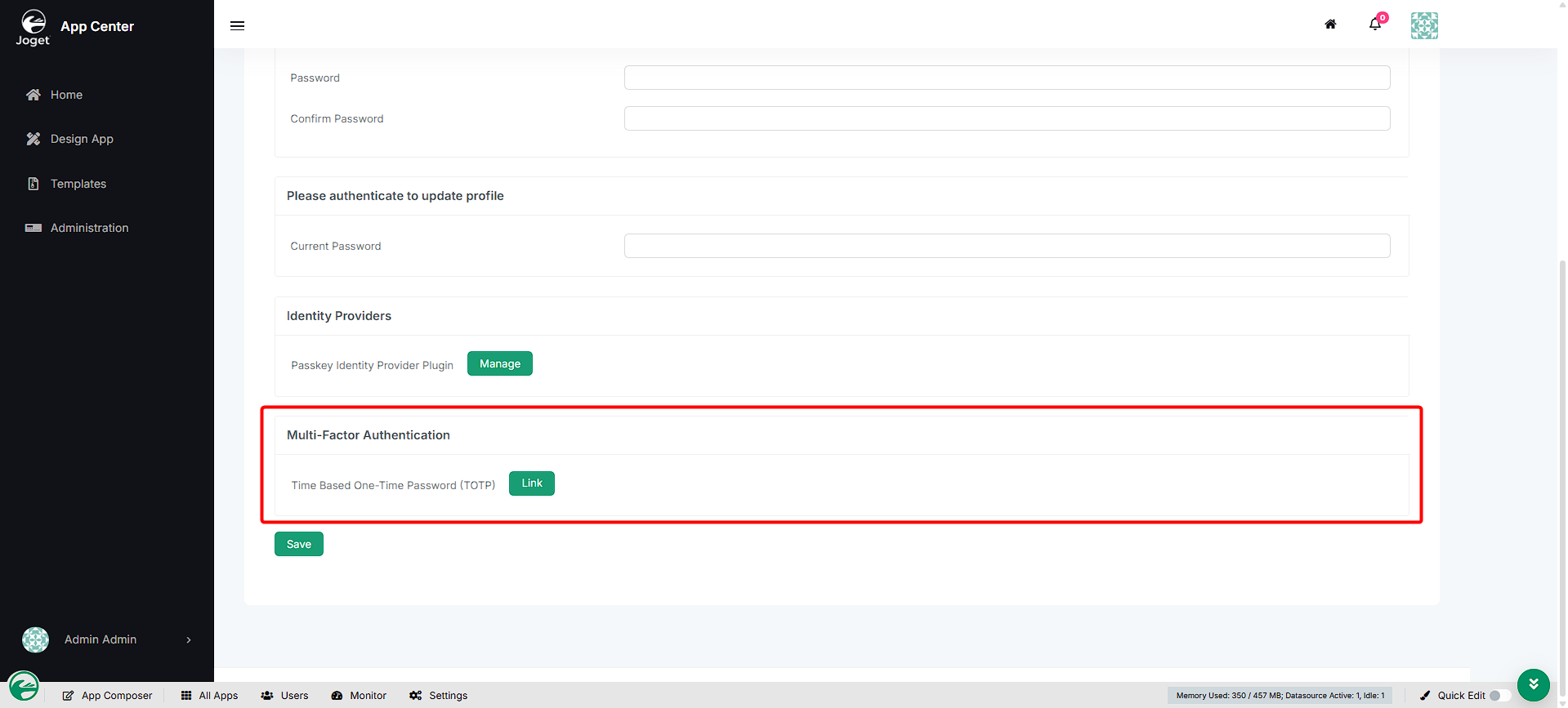Click the green double-chevron collapse button
This screenshot has height=708, width=1568.
(1534, 685)
